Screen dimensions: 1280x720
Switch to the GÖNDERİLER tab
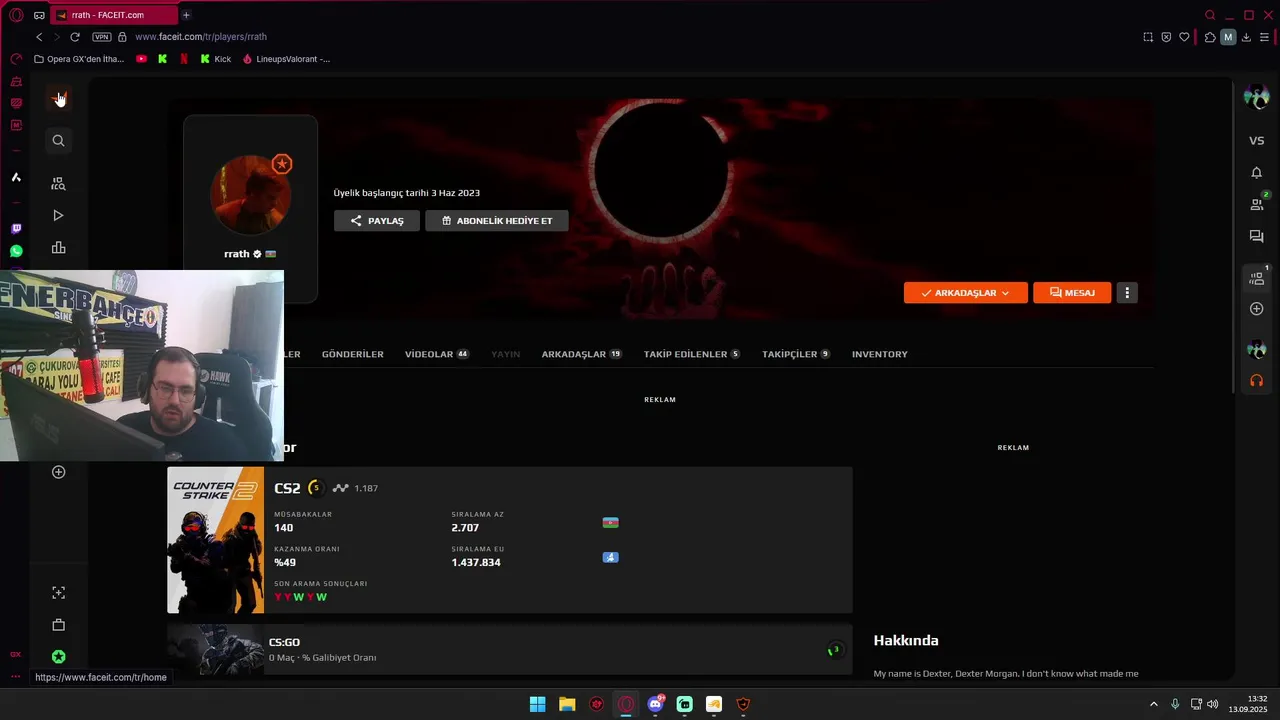pyautogui.click(x=352, y=354)
